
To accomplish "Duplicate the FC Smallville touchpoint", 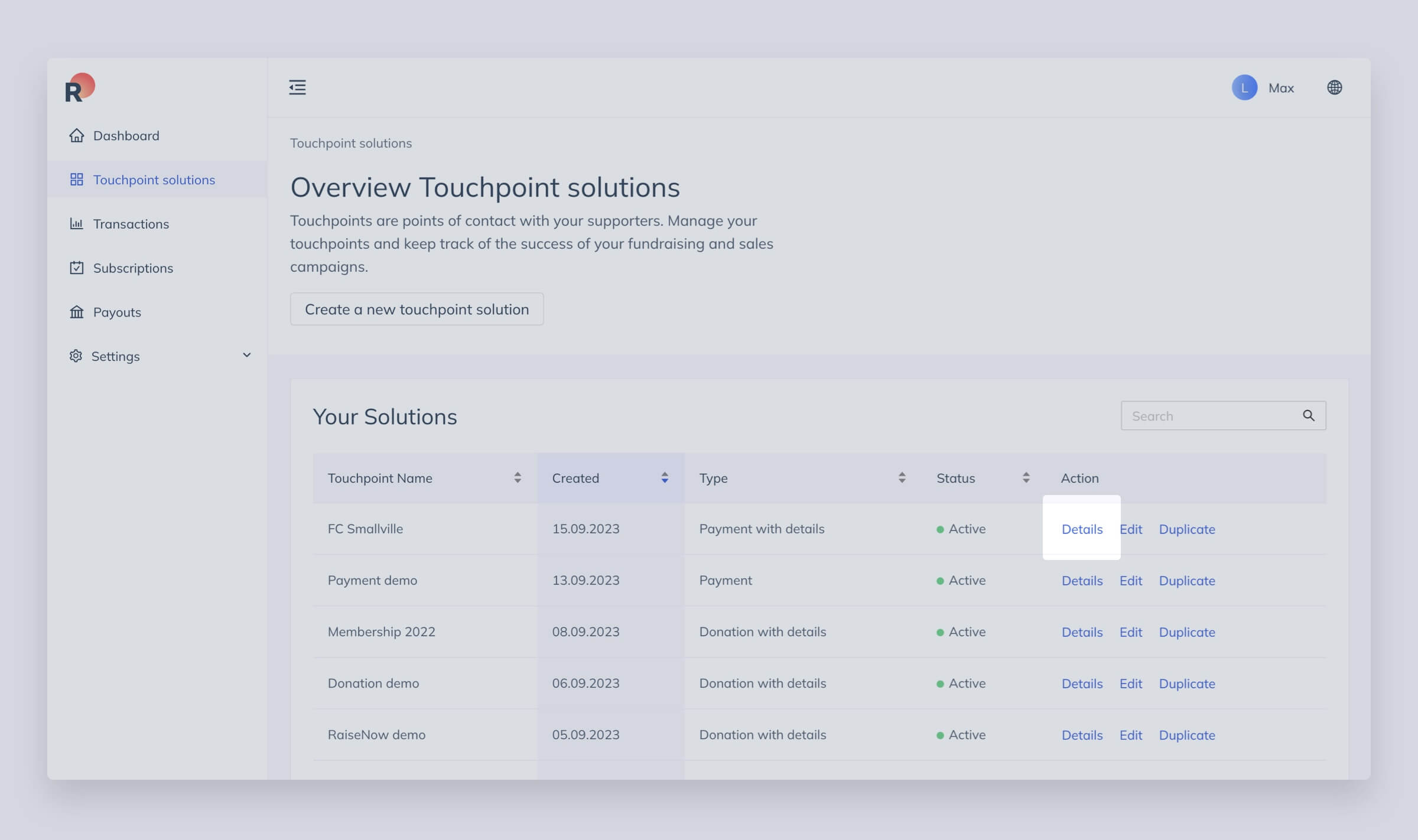I will (1187, 529).
